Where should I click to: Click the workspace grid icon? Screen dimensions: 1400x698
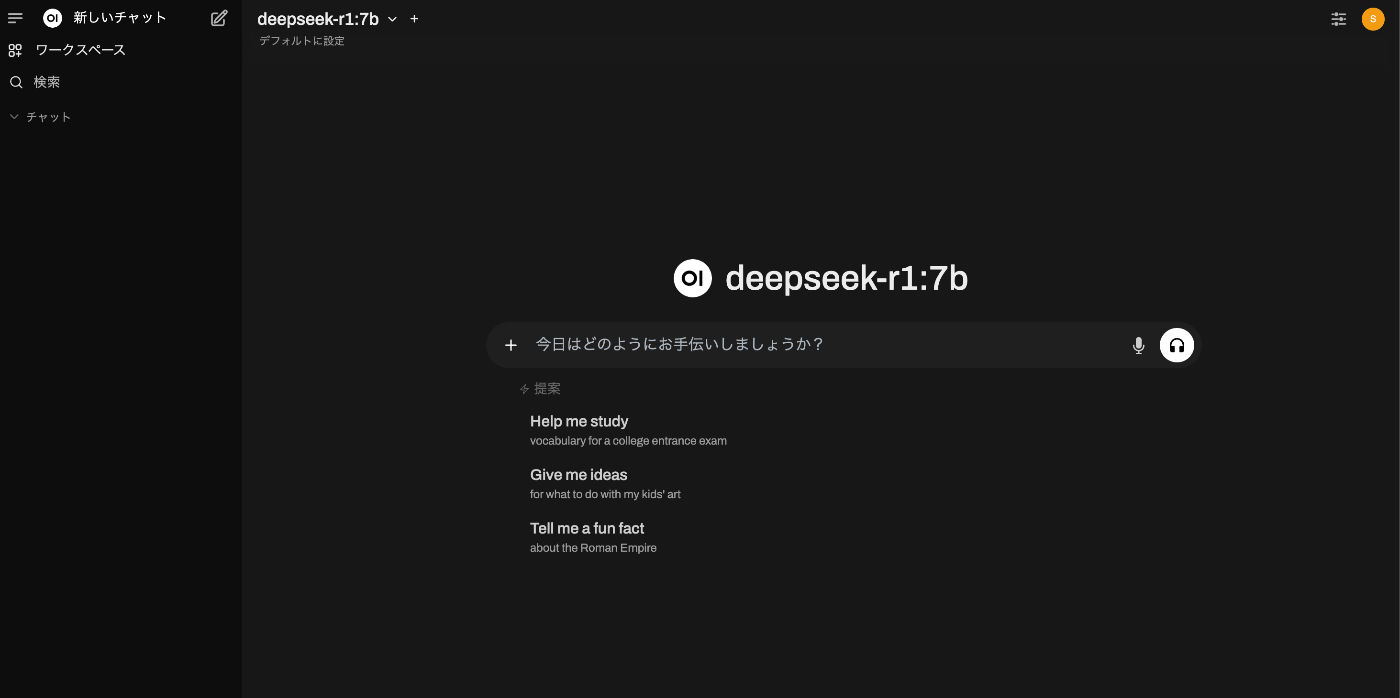click(15, 50)
